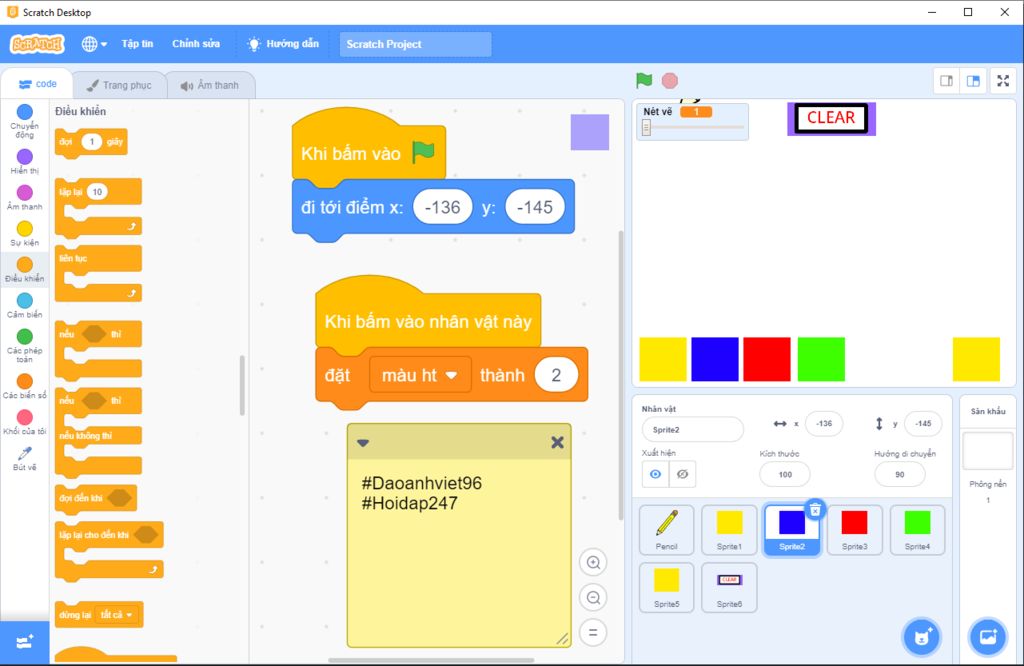Click the Kích thước size field

click(x=785, y=474)
